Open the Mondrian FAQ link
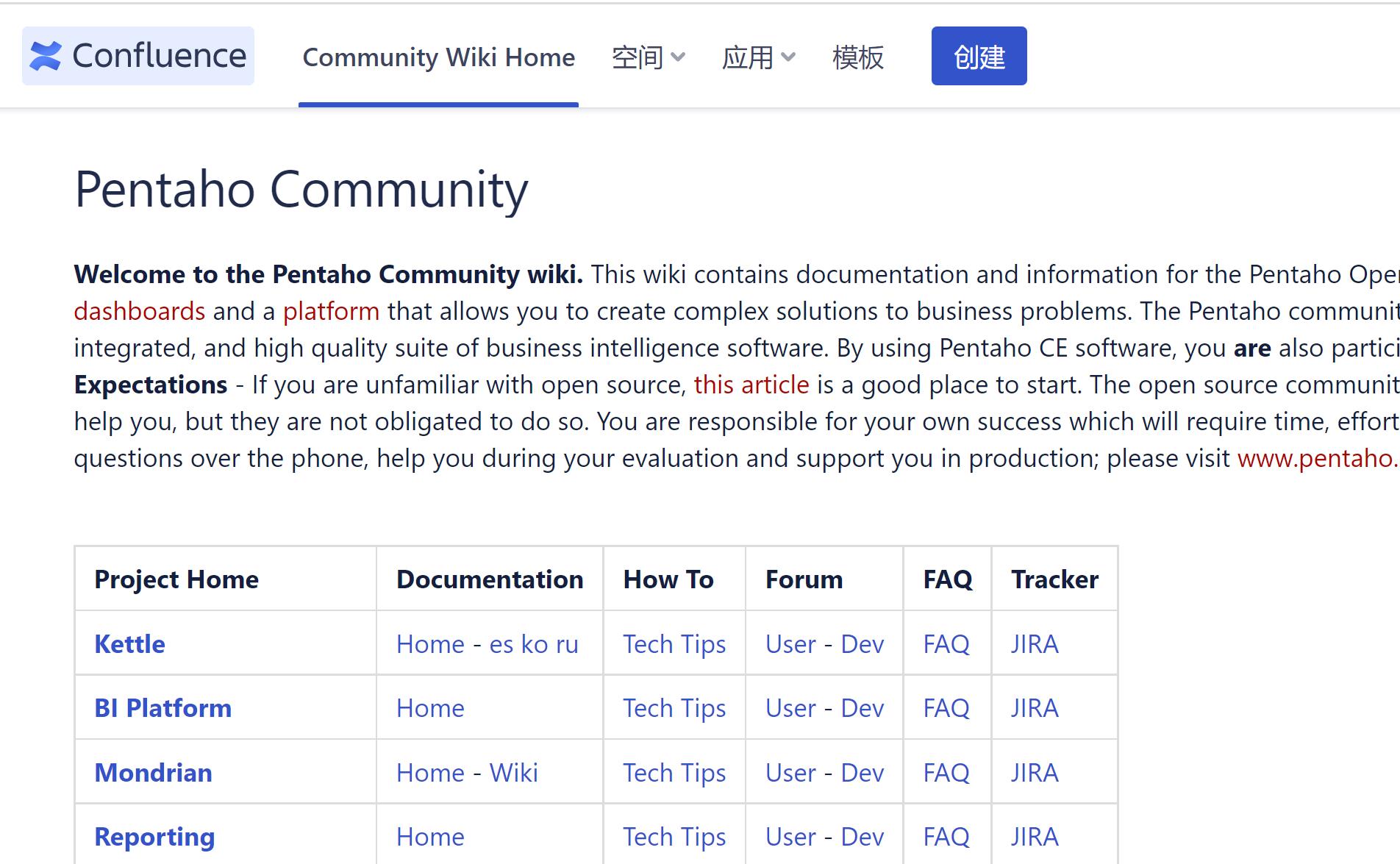This screenshot has height=864, width=1400. click(x=946, y=773)
